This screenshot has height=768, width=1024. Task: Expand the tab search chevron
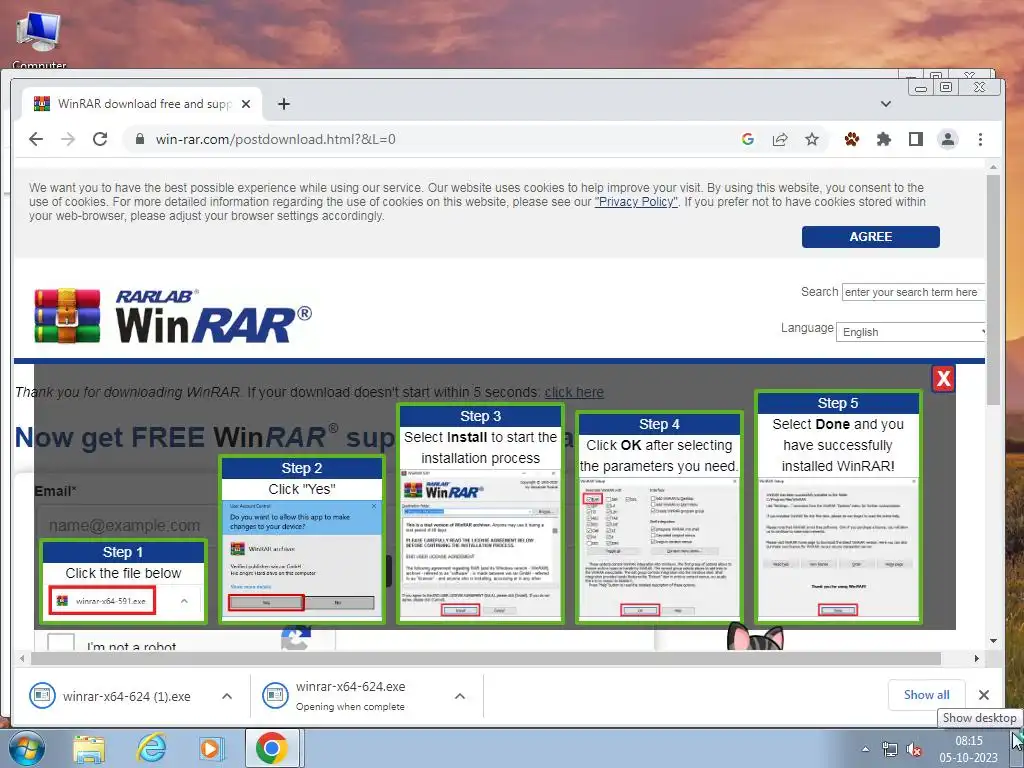click(886, 104)
